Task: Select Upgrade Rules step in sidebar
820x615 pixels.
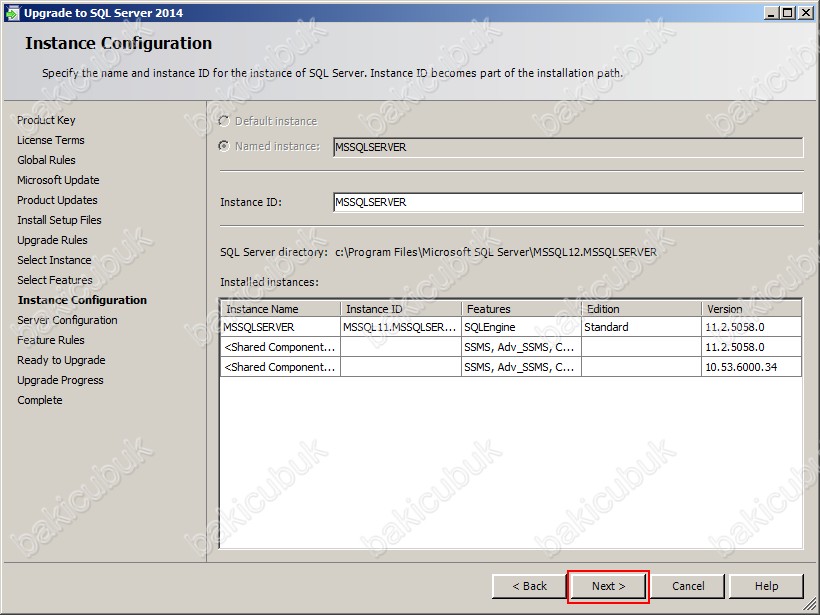Action: (x=52, y=240)
